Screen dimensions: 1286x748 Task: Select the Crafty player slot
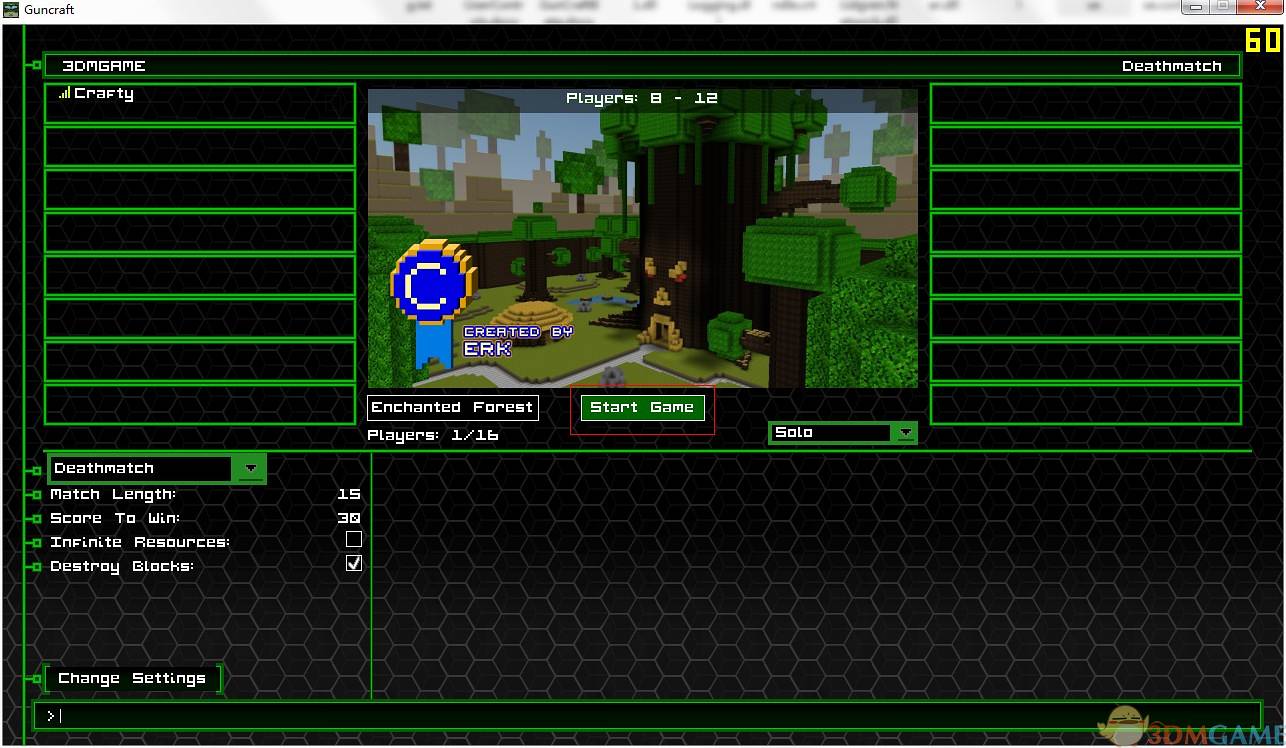(x=198, y=103)
